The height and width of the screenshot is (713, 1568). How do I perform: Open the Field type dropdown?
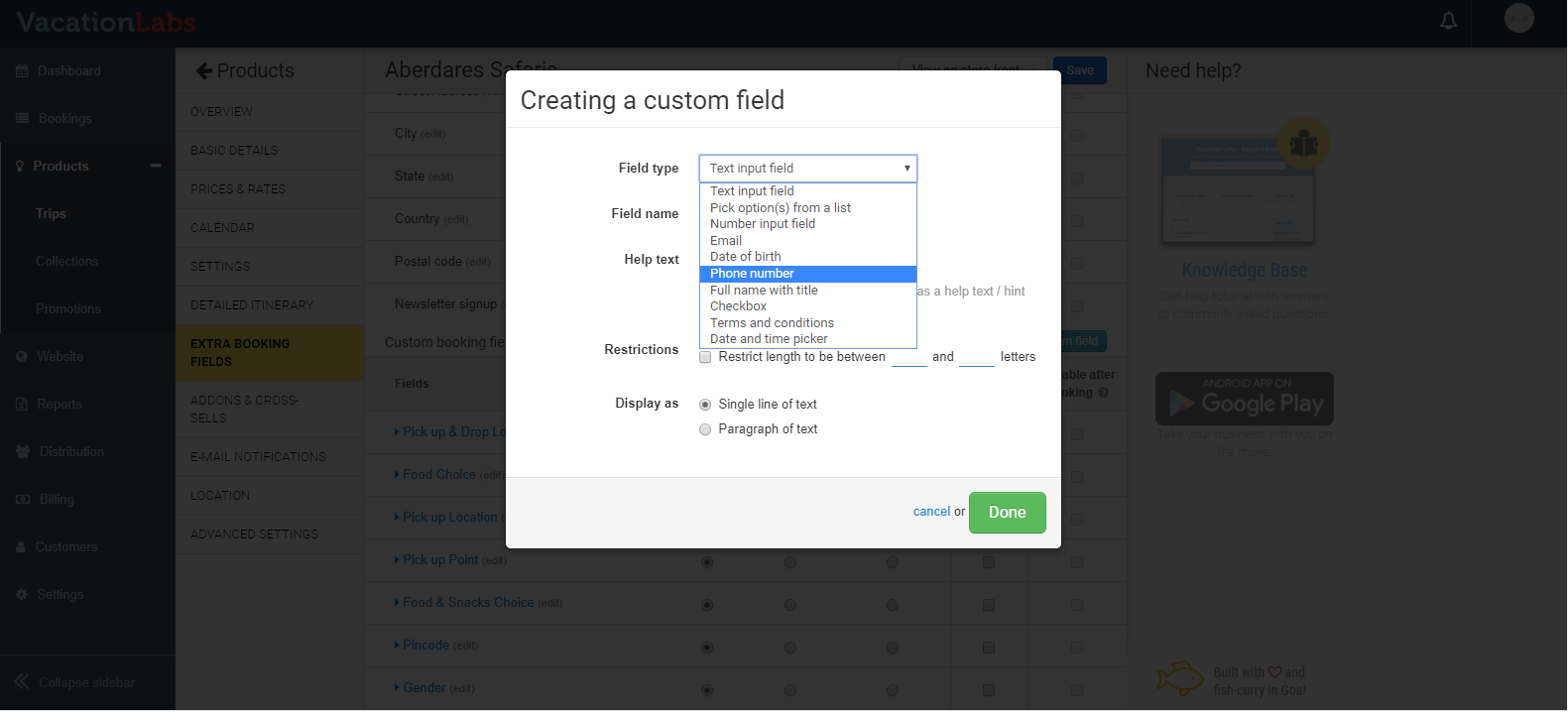[x=807, y=169]
